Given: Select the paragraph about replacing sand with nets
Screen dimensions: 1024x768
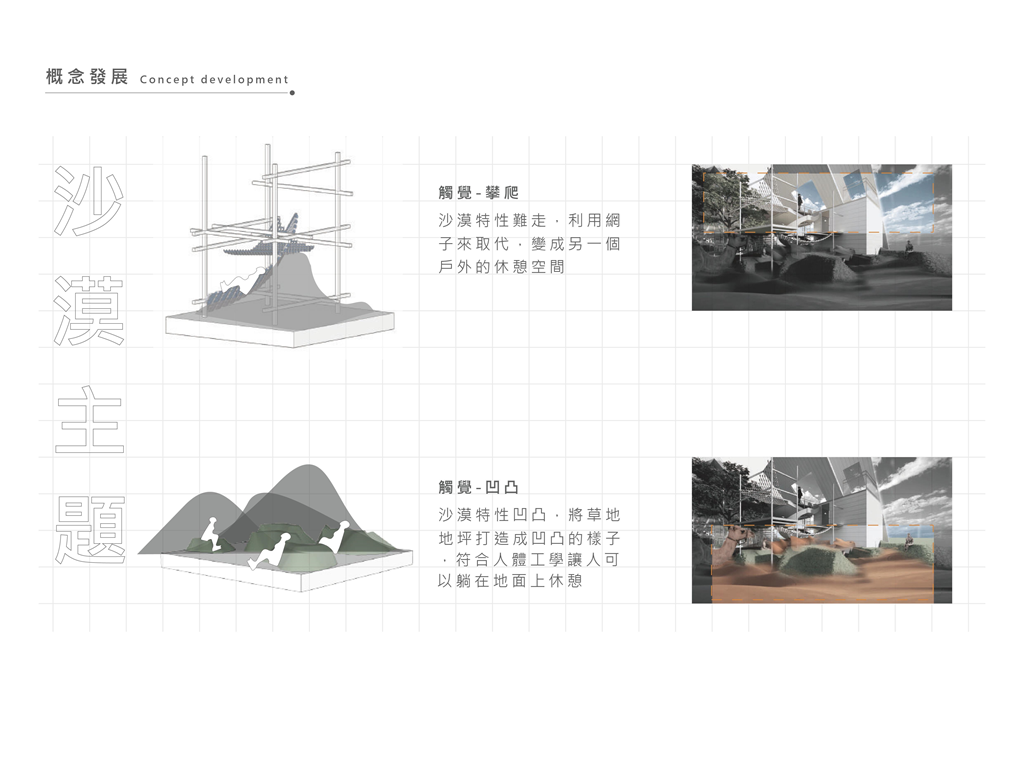Looking at the screenshot, I should pos(529,243).
